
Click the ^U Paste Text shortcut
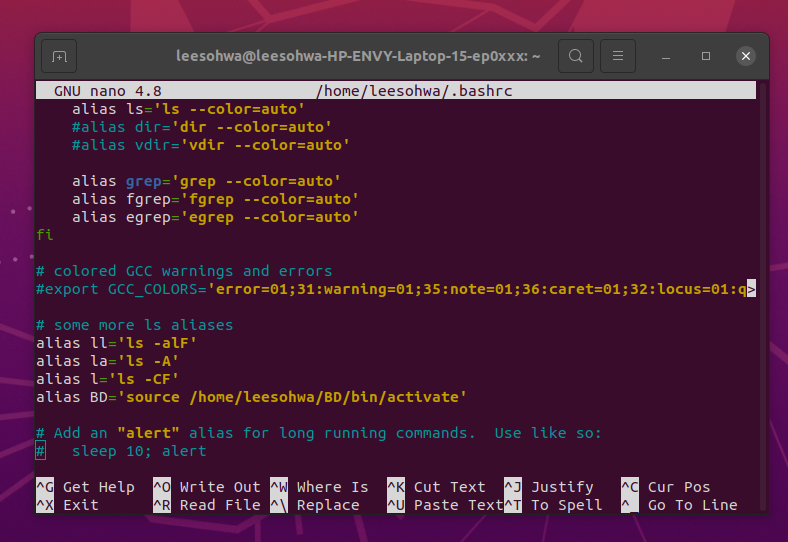click(446, 505)
